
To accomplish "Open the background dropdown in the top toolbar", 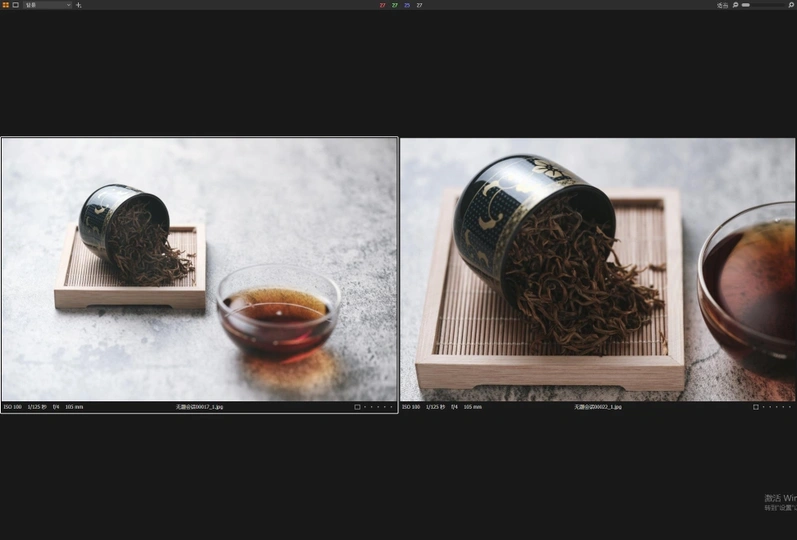I will pyautogui.click(x=47, y=5).
